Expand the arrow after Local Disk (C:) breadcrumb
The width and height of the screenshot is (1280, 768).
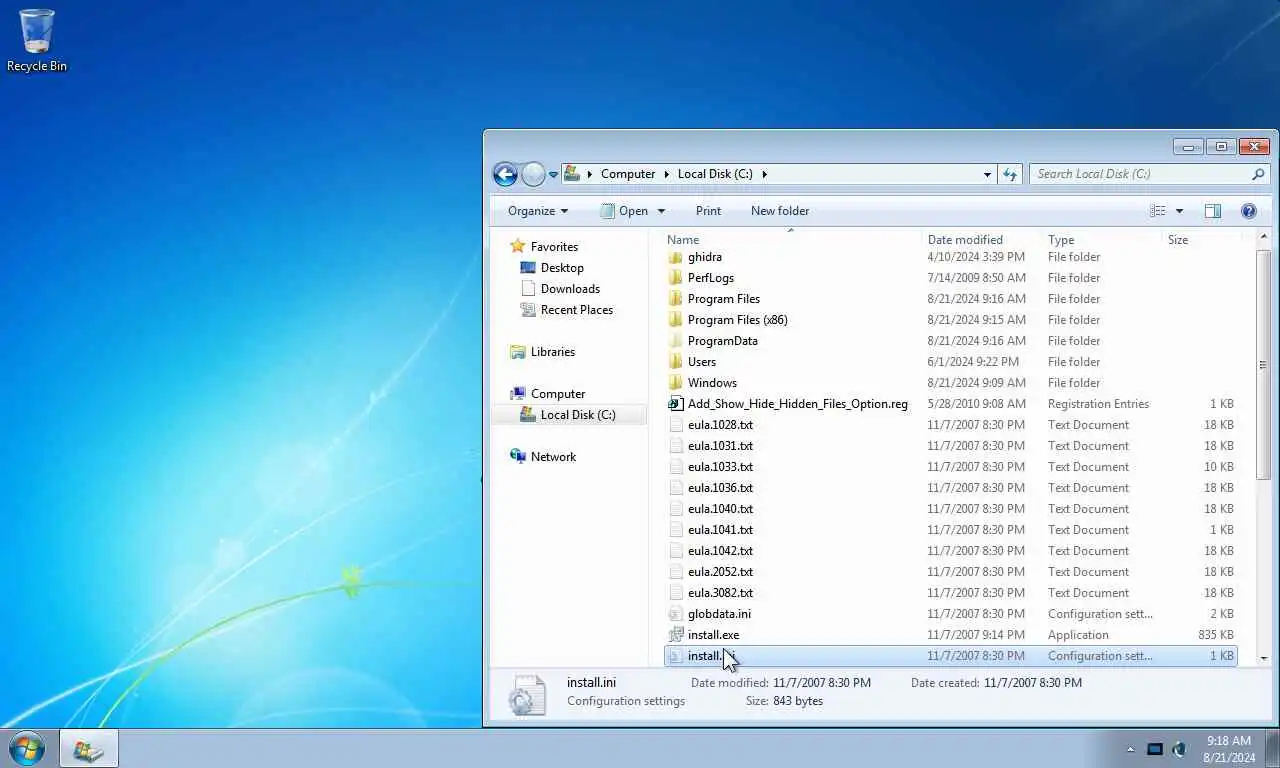click(x=764, y=174)
